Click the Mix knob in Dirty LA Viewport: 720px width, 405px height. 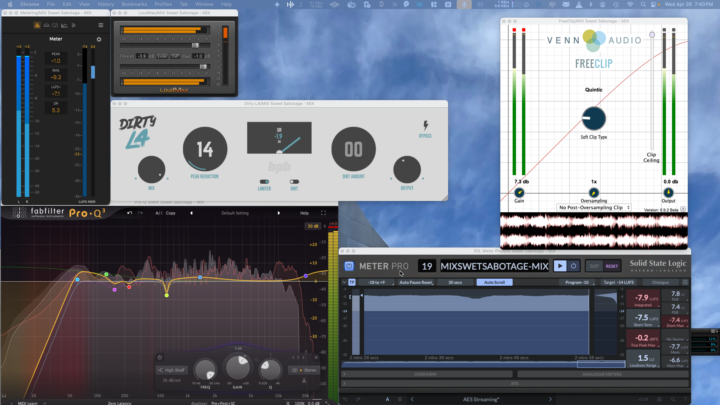coord(152,169)
